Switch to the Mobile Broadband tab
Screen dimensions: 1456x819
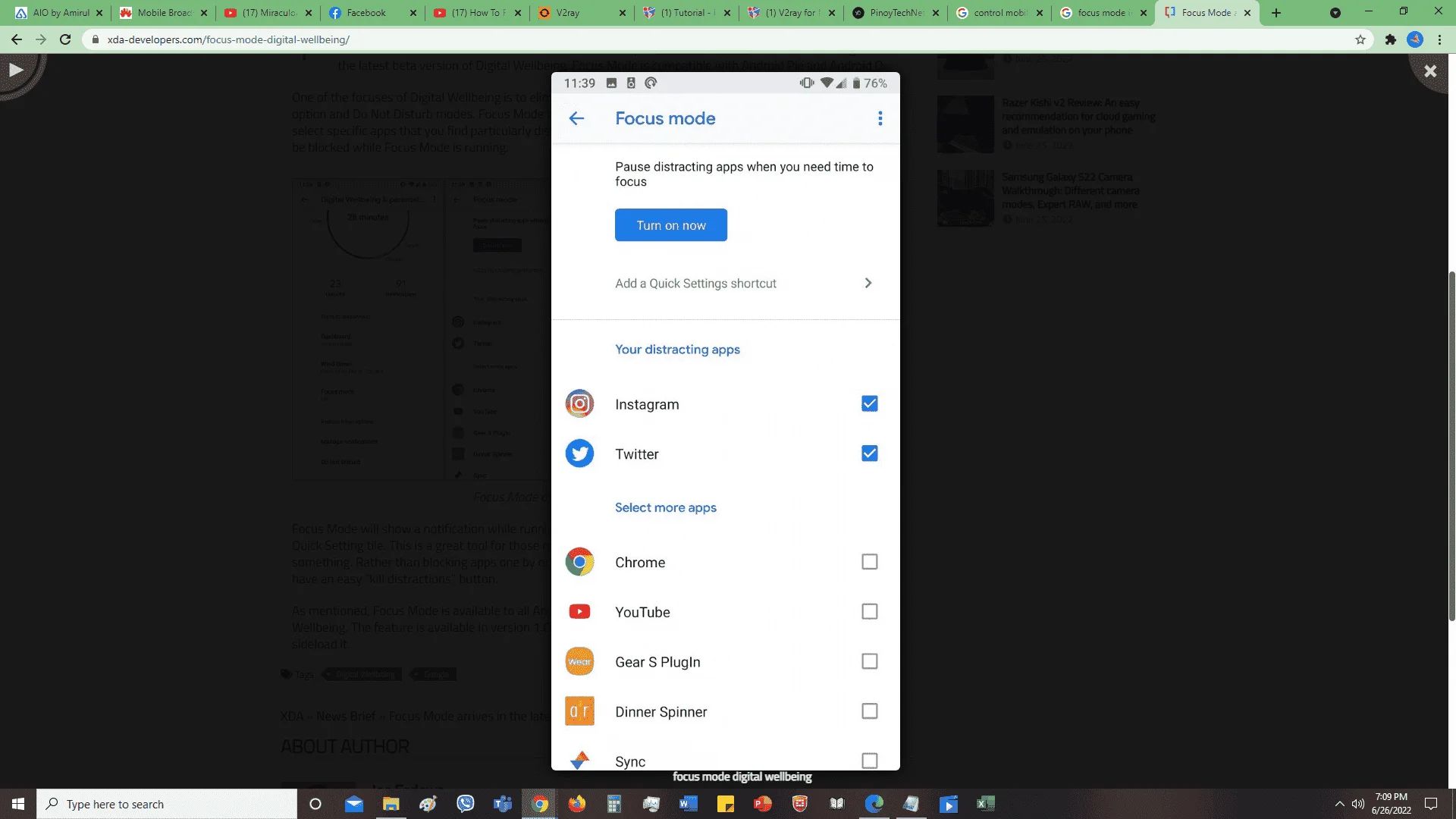(x=163, y=13)
